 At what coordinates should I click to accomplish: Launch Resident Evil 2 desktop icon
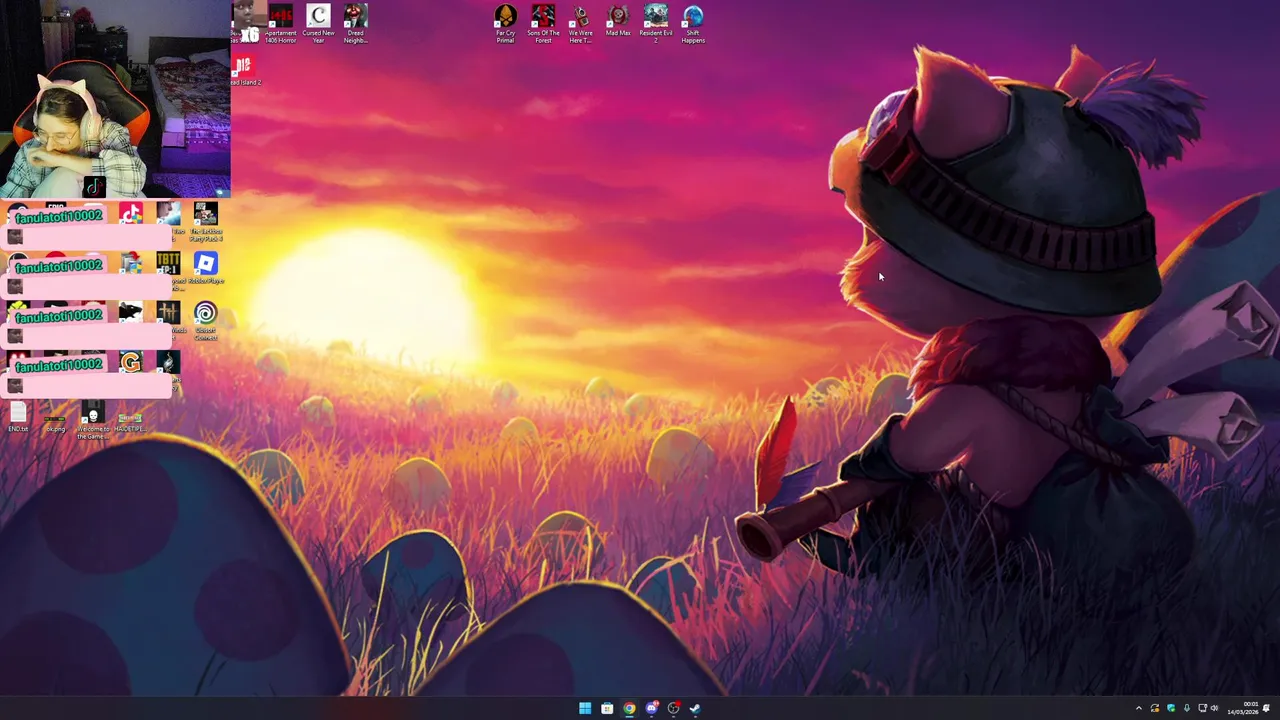pos(656,24)
